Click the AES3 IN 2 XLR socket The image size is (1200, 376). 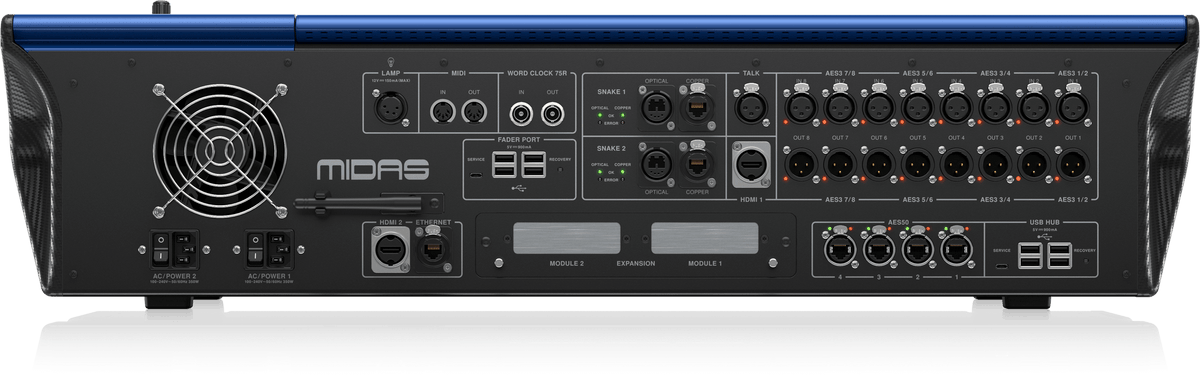pyautogui.click(x=1034, y=106)
